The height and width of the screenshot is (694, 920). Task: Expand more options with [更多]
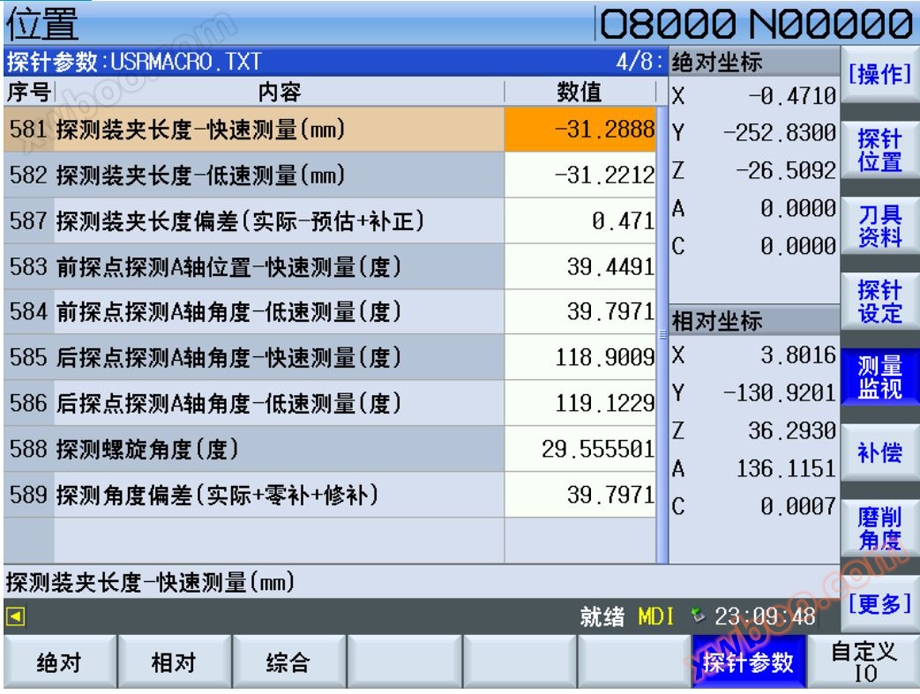coord(879,604)
